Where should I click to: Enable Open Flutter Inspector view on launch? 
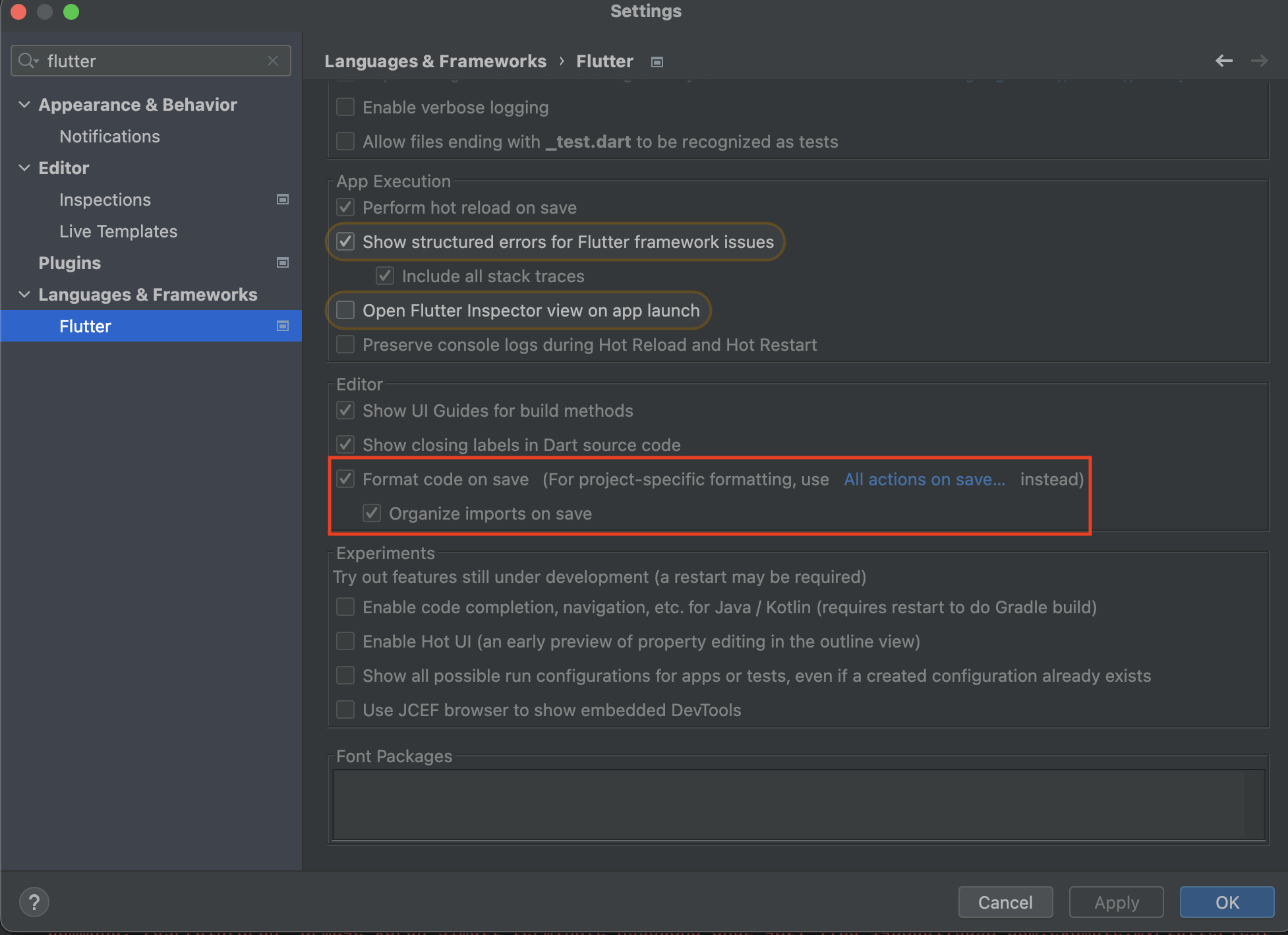coord(345,310)
